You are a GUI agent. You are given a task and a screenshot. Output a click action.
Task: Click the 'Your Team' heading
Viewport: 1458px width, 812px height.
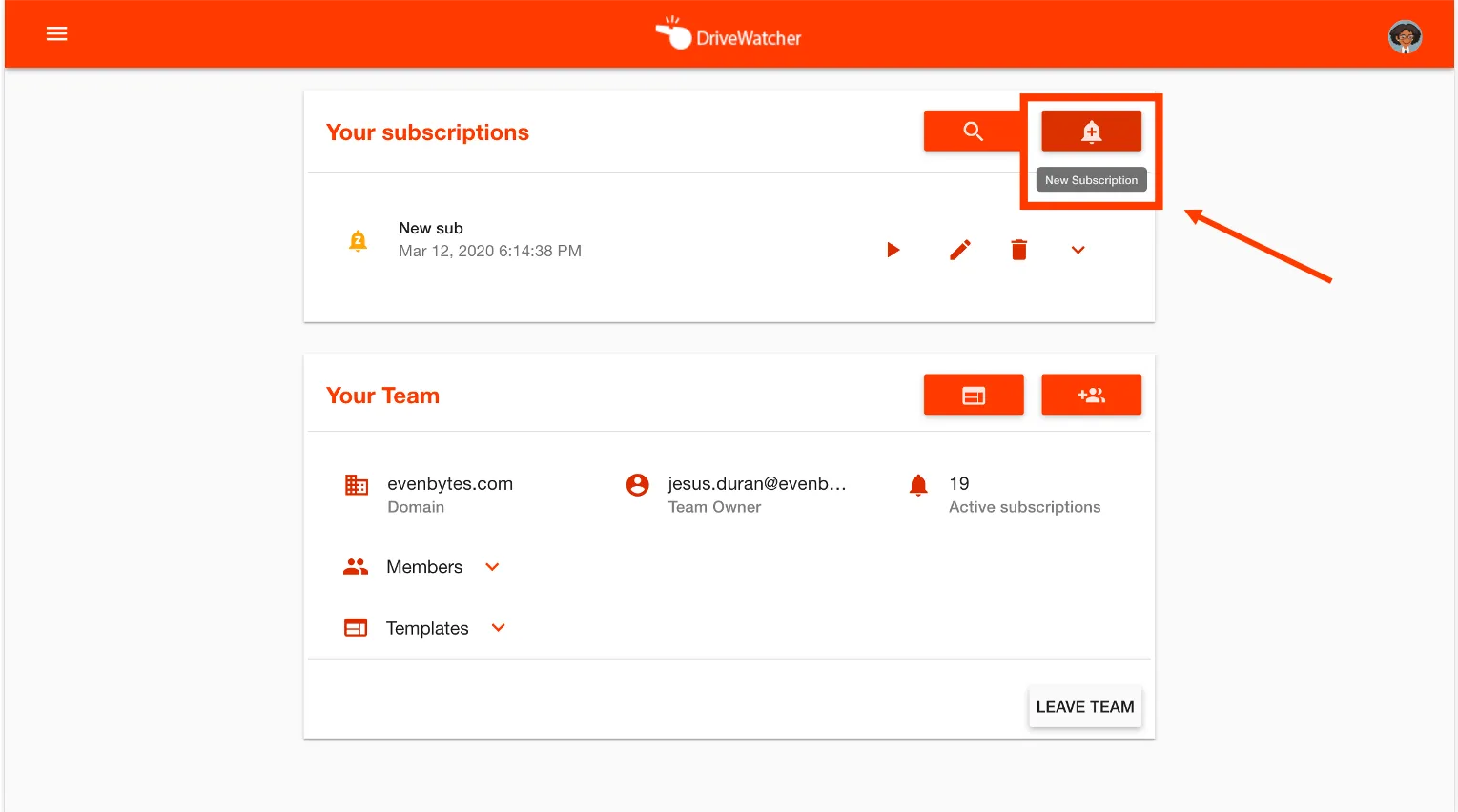click(x=382, y=396)
